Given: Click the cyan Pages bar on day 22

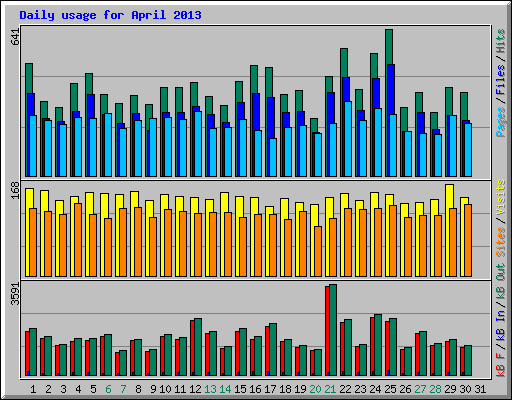Looking at the screenshot, I should 348,139.
